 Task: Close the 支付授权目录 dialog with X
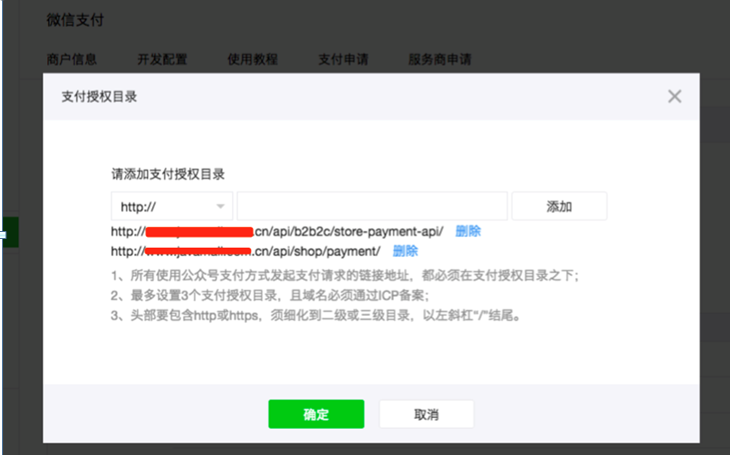(674, 96)
